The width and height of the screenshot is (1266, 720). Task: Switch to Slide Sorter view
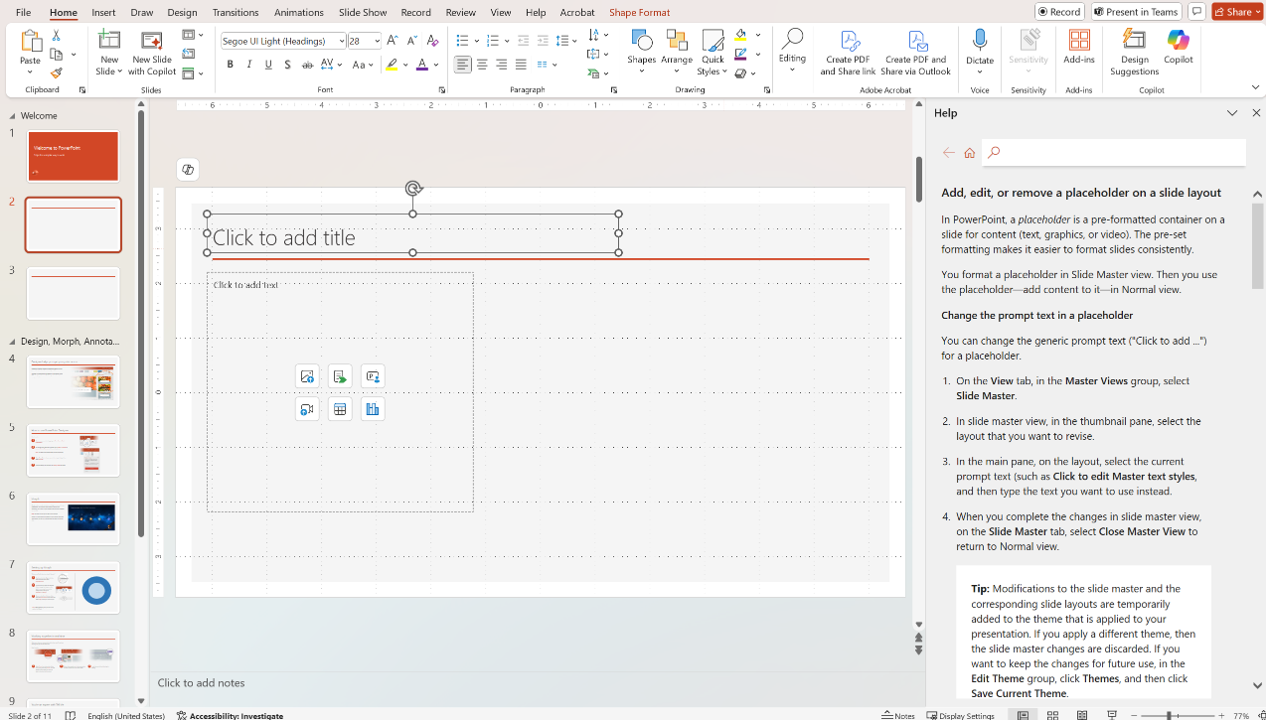pyautogui.click(x=1052, y=715)
